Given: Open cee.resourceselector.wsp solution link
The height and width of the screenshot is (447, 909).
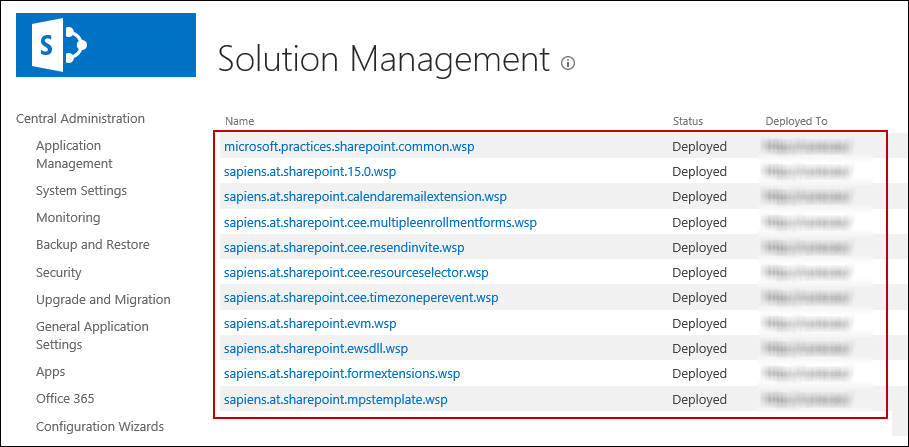Looking at the screenshot, I should (356, 272).
